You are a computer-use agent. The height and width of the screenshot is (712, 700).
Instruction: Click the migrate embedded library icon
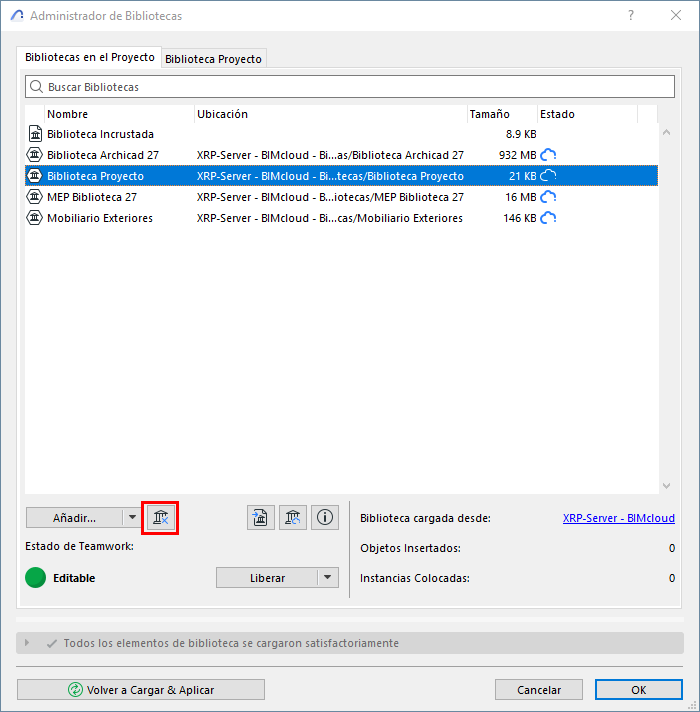(x=261, y=518)
